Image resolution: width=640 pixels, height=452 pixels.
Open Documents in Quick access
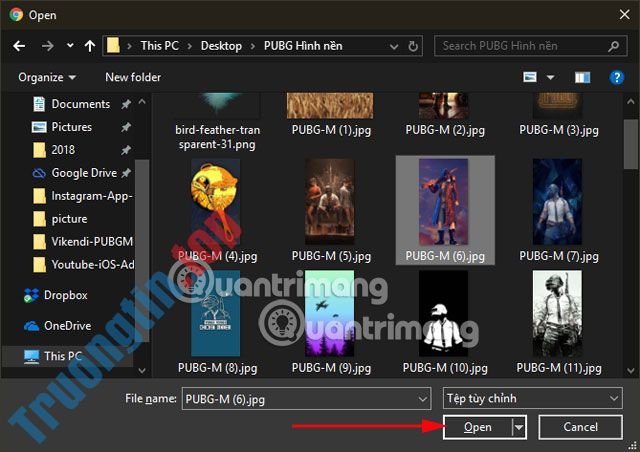tap(80, 104)
